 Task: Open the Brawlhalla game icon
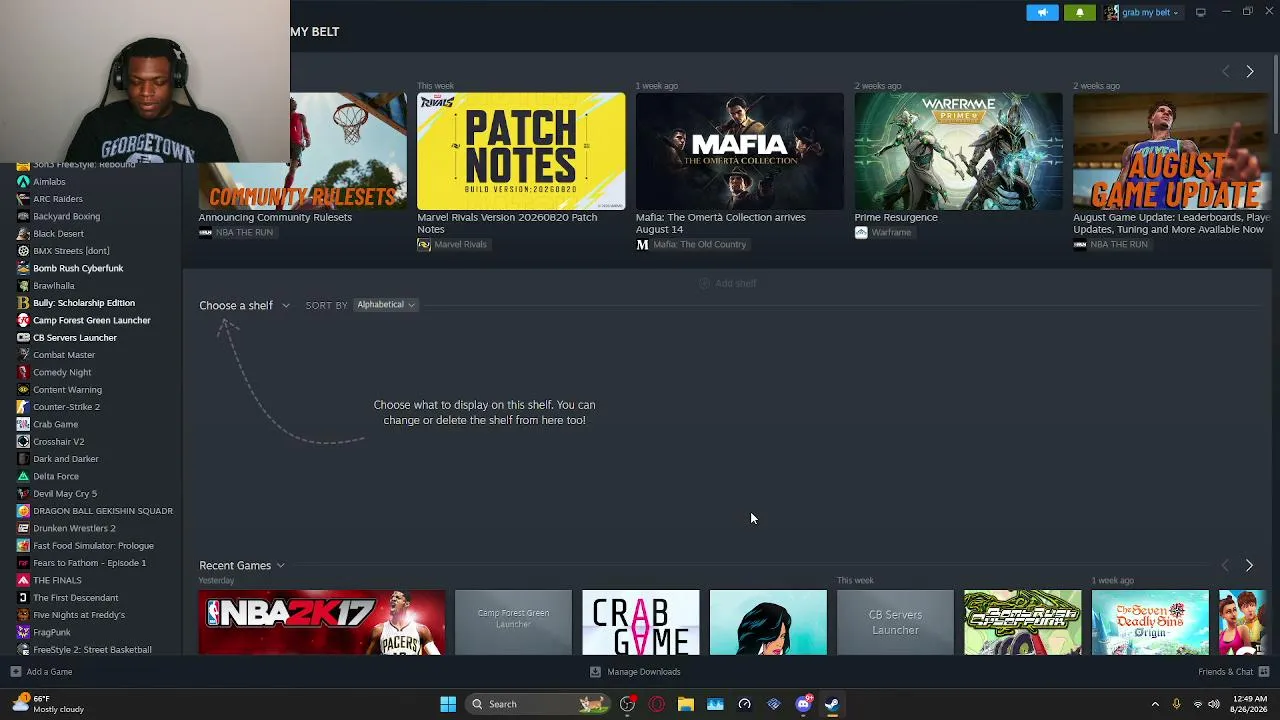(x=23, y=286)
